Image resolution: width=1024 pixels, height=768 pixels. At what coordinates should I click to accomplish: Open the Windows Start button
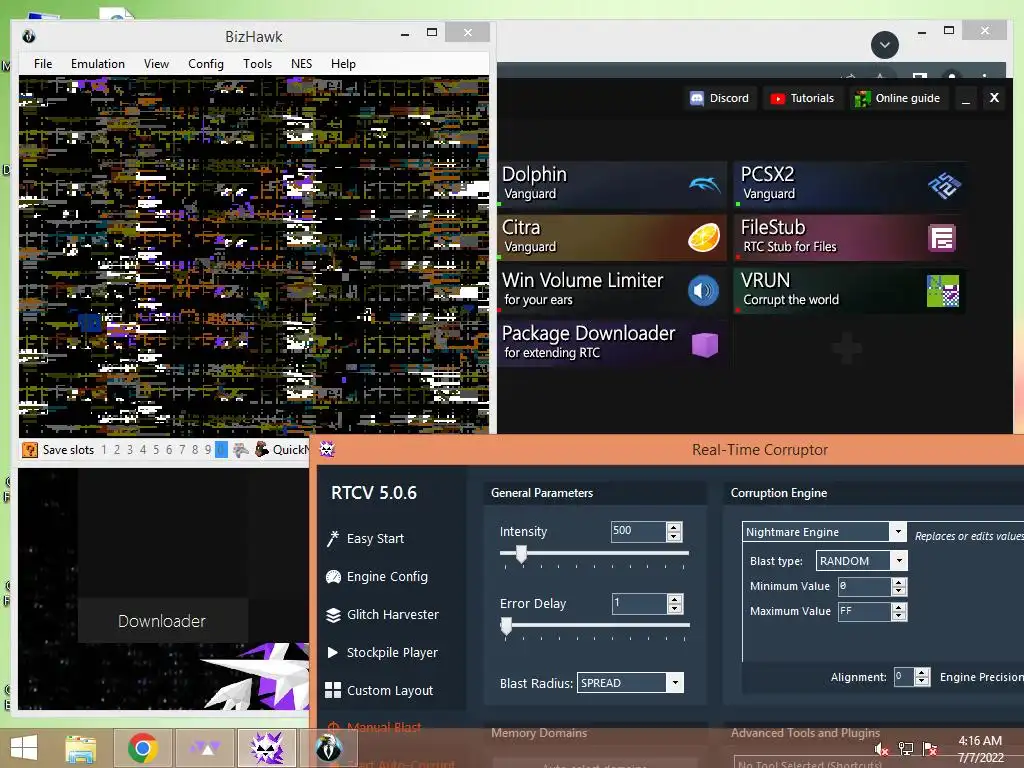pos(24,748)
